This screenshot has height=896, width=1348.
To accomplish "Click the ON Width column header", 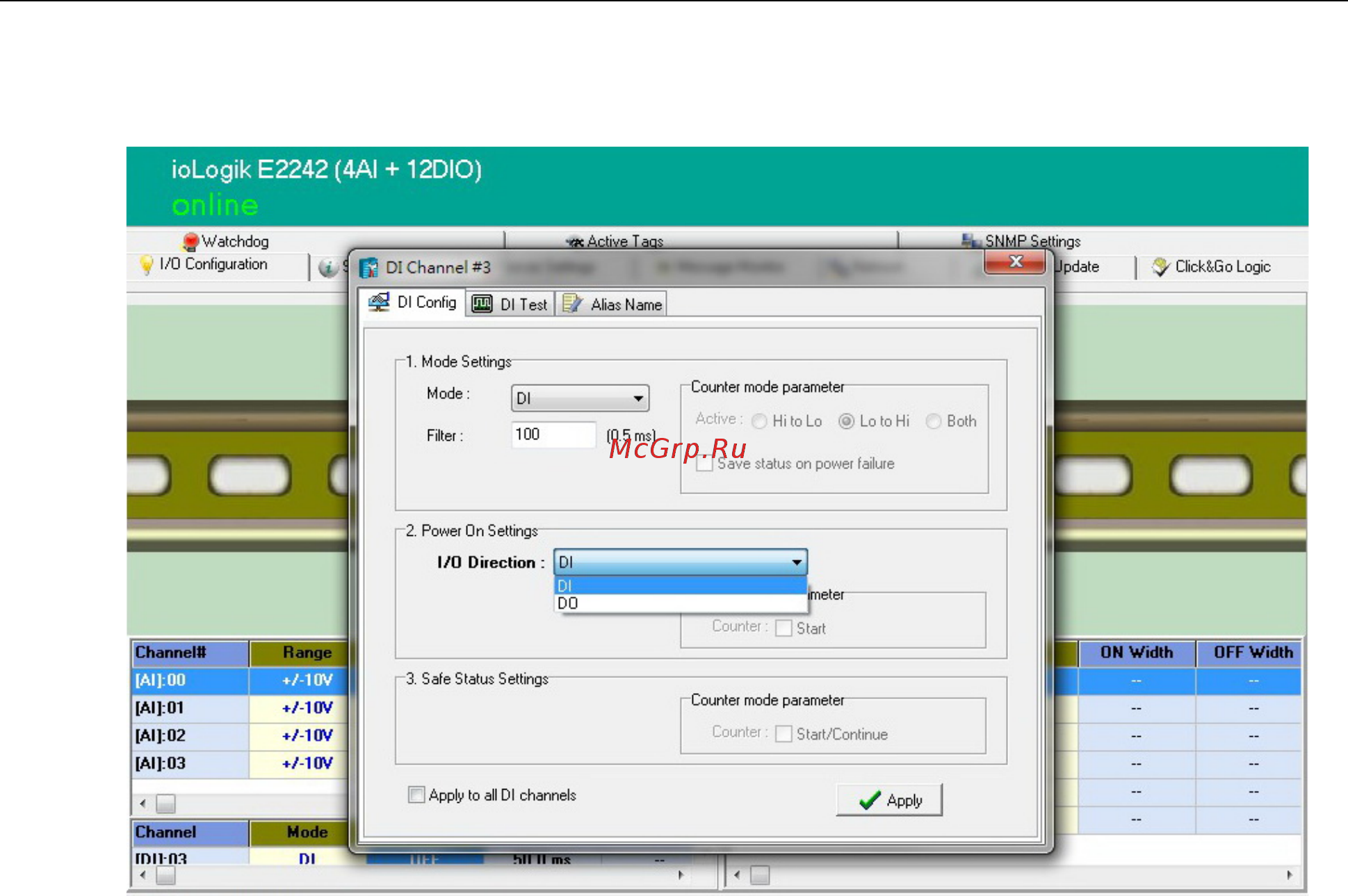I will 1136,653.
